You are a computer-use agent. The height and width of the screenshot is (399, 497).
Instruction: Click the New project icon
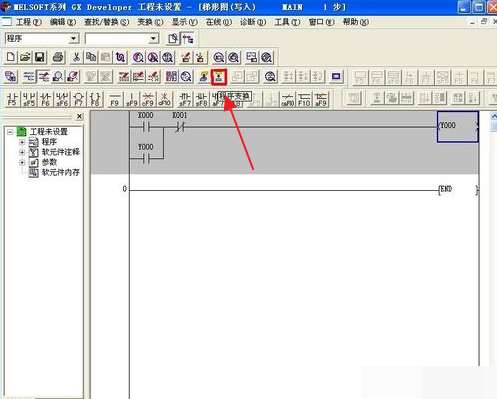click(x=10, y=57)
